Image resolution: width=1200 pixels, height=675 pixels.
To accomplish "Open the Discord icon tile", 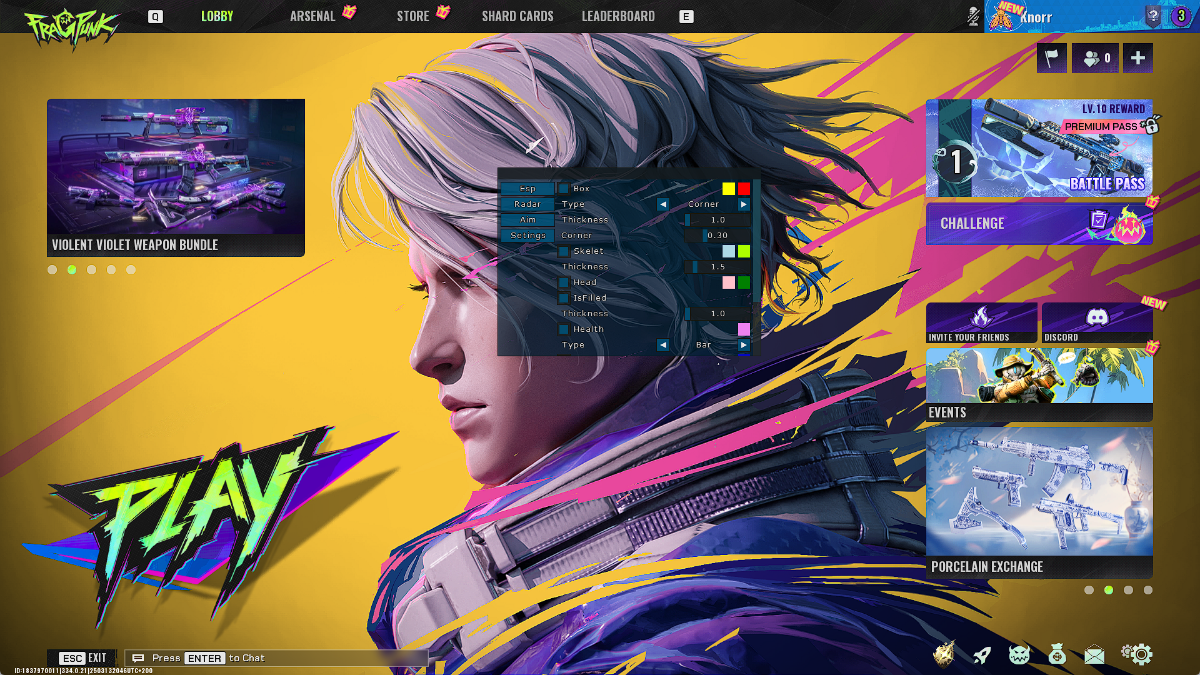I will tap(1097, 323).
